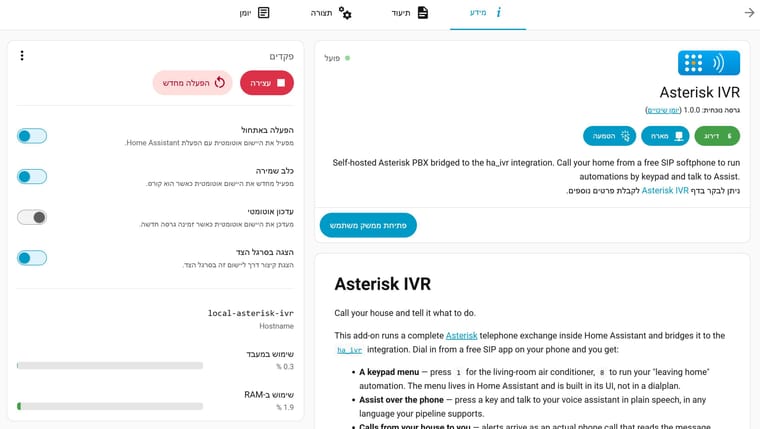Stop the add-on with the עצירה button
The width and height of the screenshot is (760, 429).
267,83
